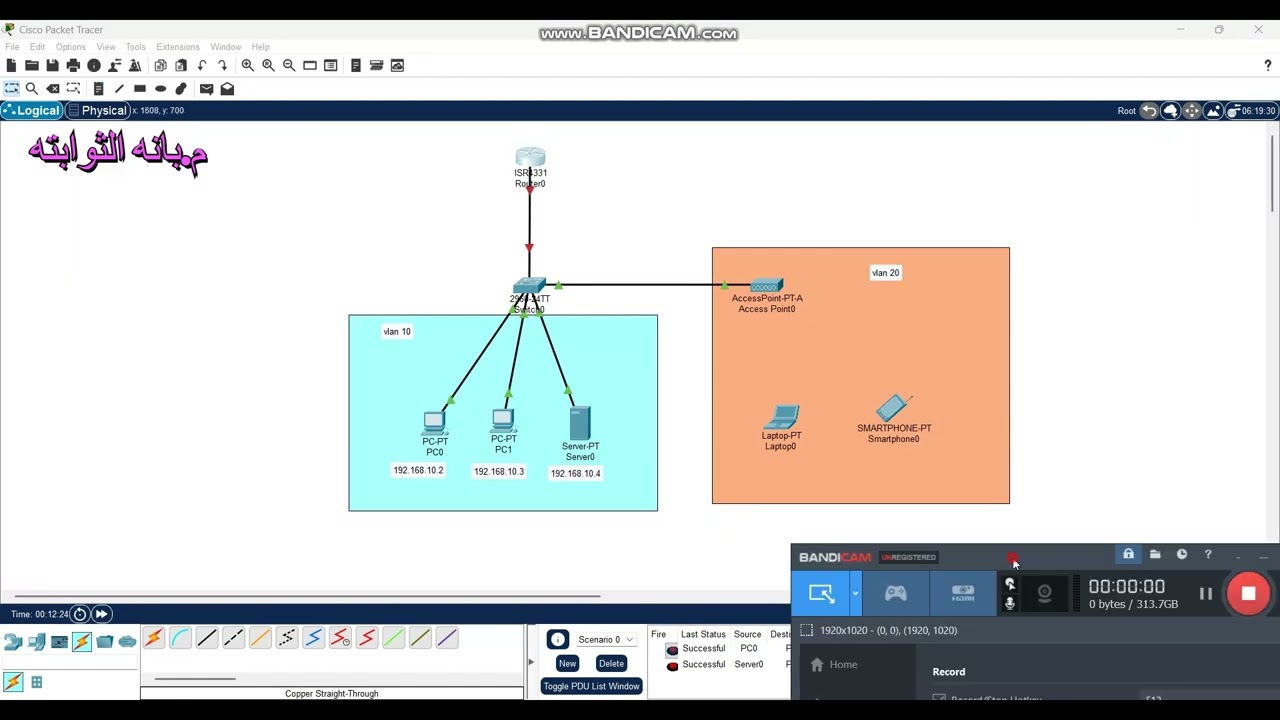The image size is (1280, 720).
Task: Click the PC0 device icon
Action: pos(434,423)
